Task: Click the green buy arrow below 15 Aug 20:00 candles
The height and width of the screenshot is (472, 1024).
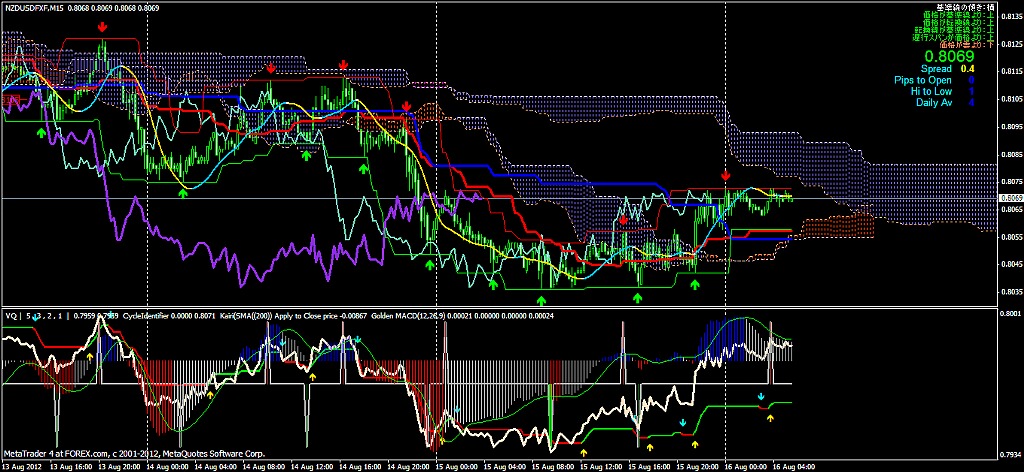Action: click(696, 284)
